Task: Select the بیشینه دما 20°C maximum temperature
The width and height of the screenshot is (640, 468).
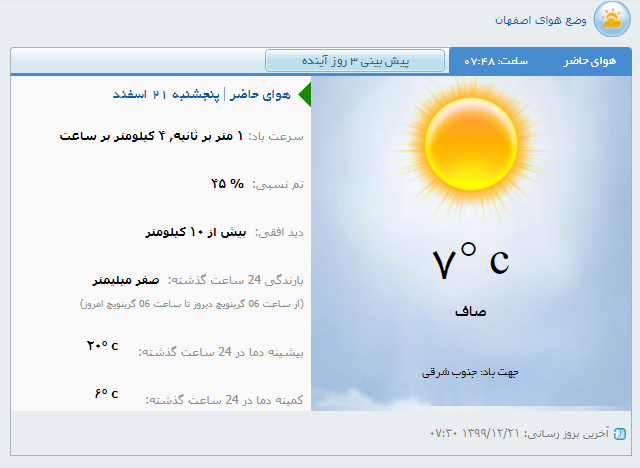Action: click(x=102, y=346)
